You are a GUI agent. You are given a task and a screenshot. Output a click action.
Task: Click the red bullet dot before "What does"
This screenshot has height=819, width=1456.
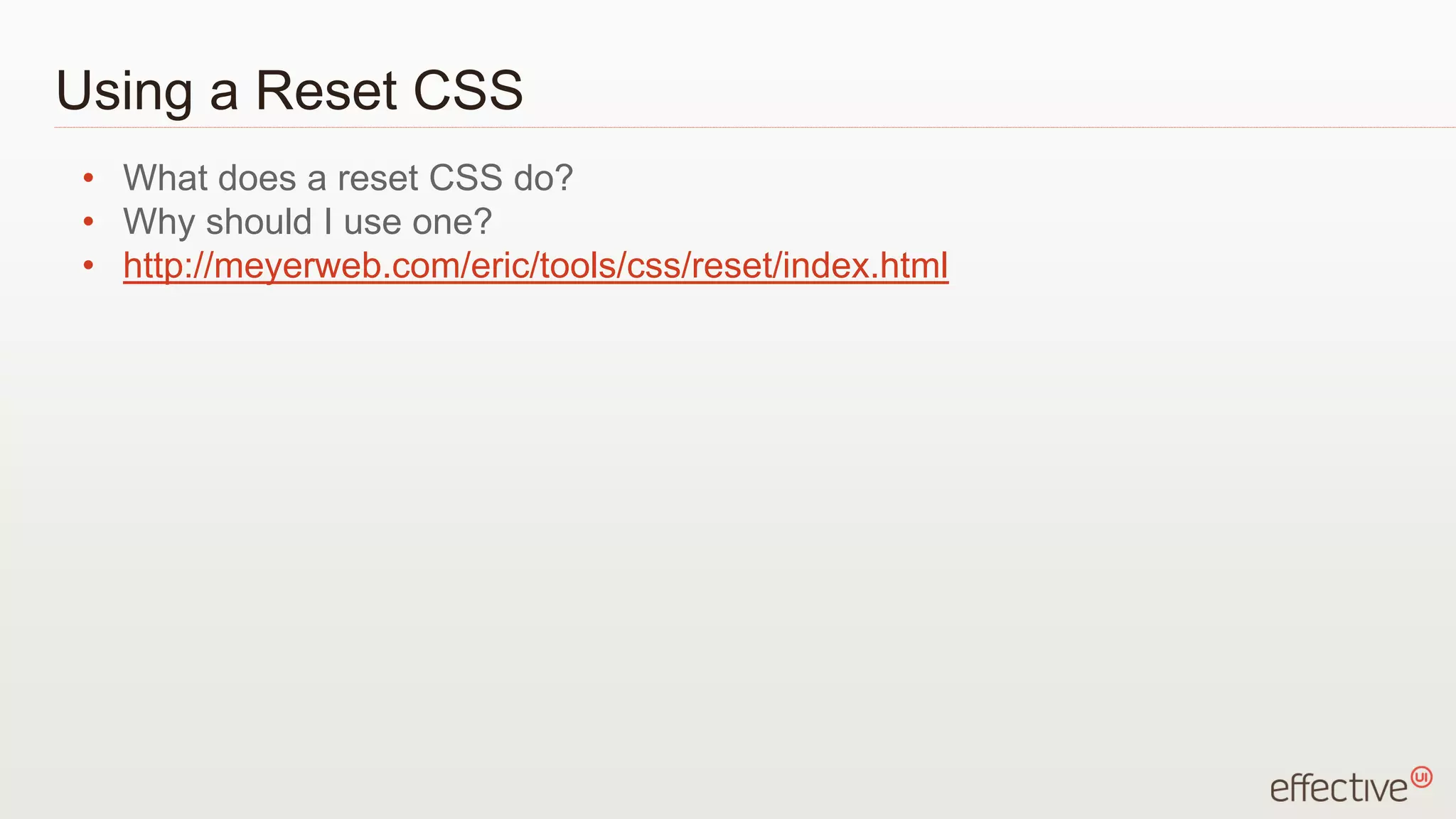(88, 178)
